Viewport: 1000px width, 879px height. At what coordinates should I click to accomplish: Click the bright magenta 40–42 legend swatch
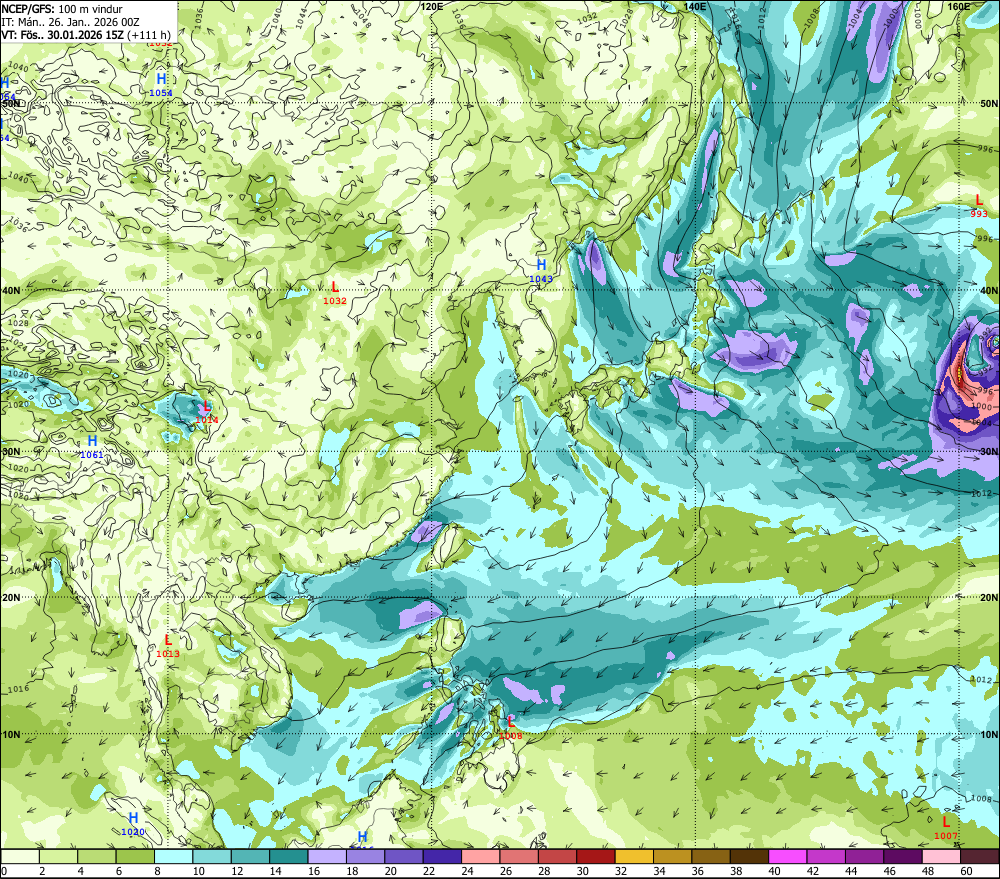click(788, 856)
